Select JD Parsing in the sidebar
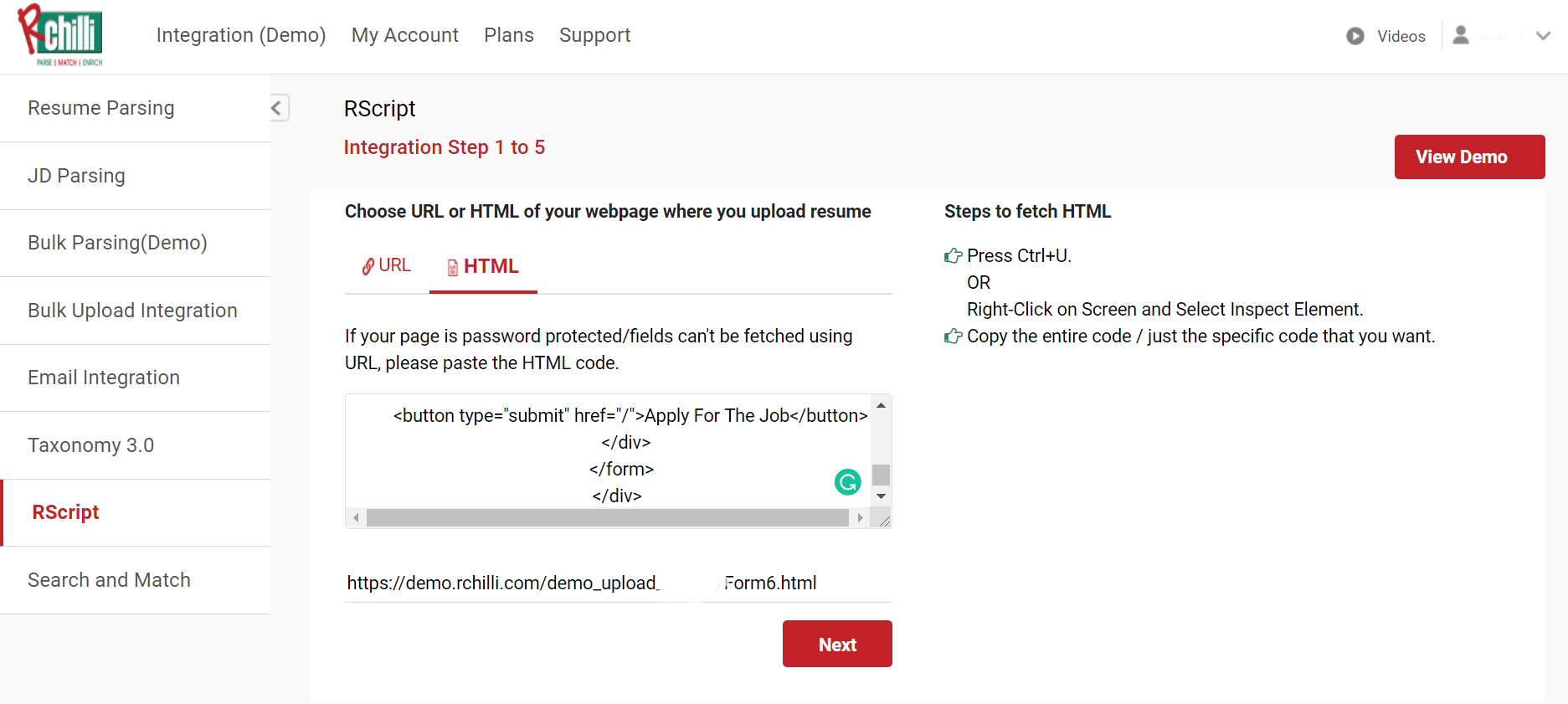Image resolution: width=1568 pixels, height=704 pixels. point(135,176)
